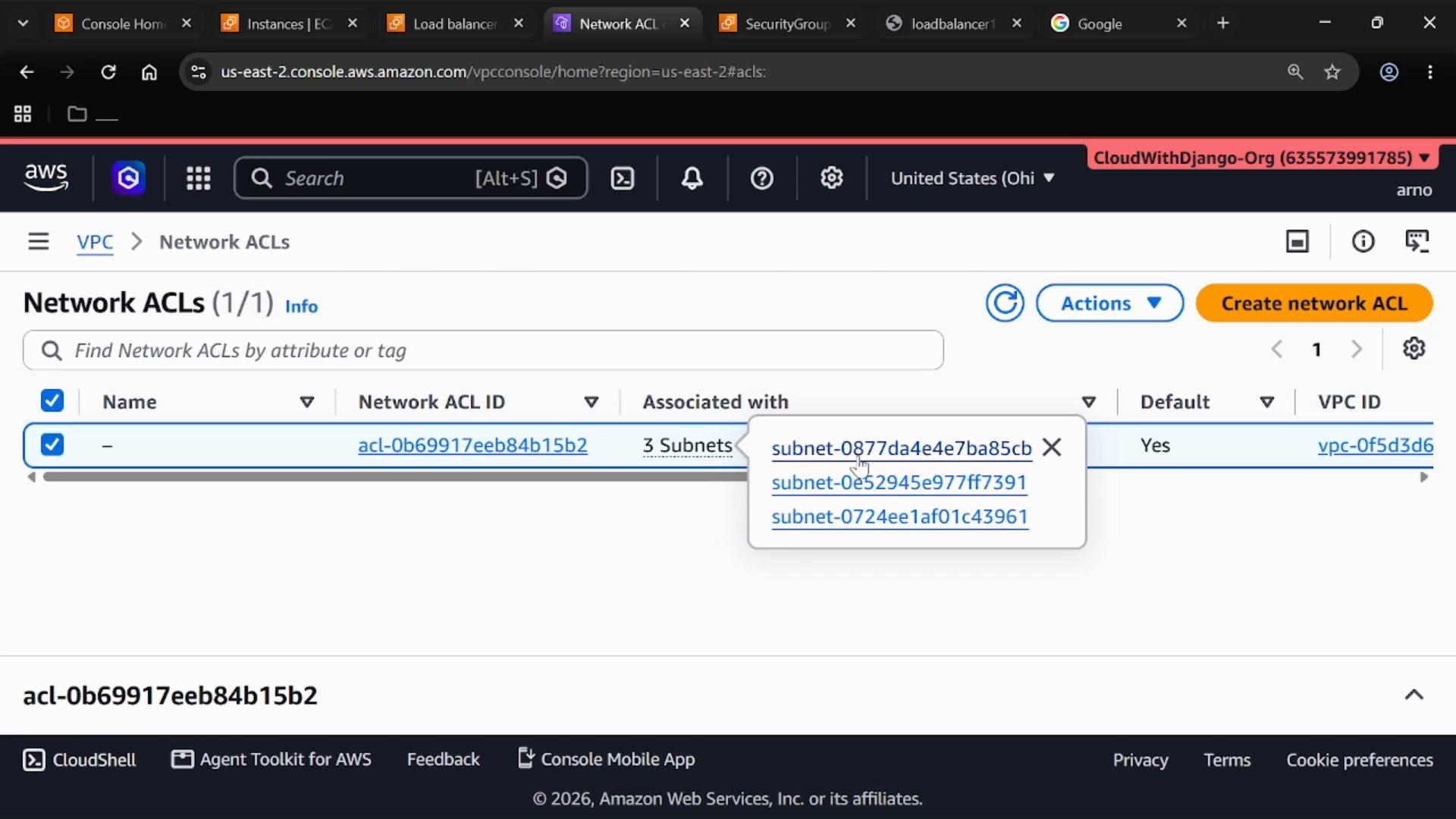
Task: Close the subnets popover
Action: [x=1052, y=447]
